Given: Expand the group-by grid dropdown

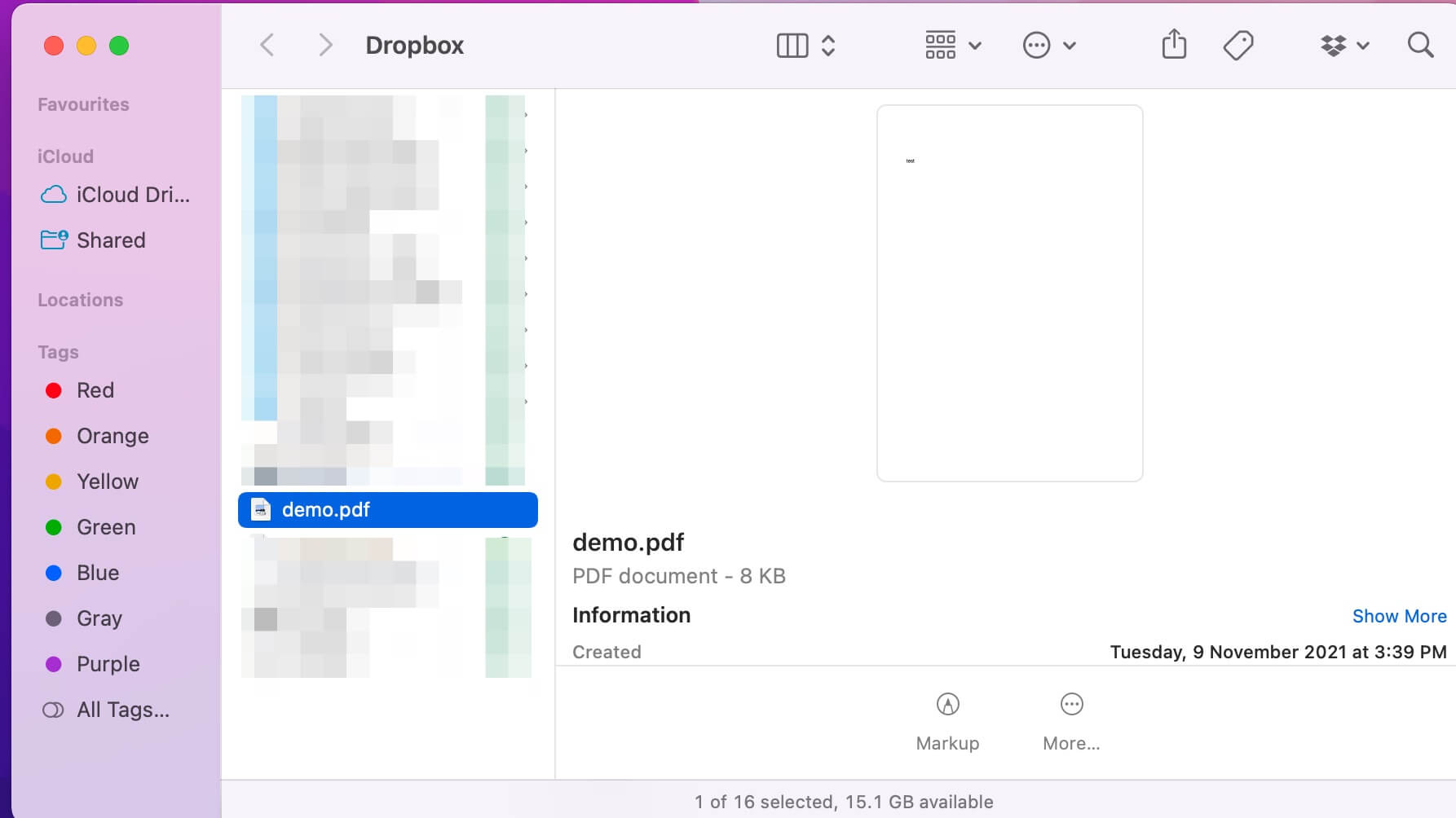Looking at the screenshot, I should tap(952, 46).
